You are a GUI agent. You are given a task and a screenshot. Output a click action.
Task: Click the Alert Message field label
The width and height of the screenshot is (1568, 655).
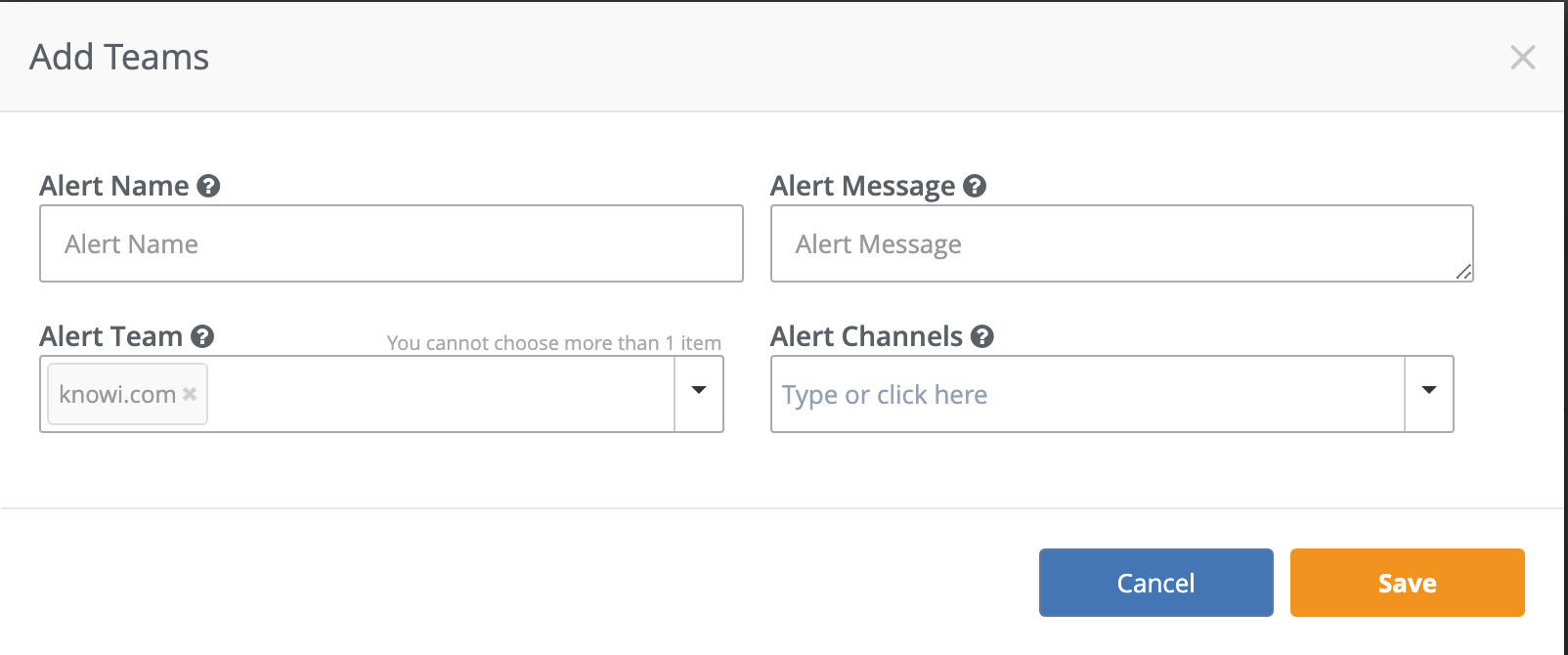(x=862, y=186)
